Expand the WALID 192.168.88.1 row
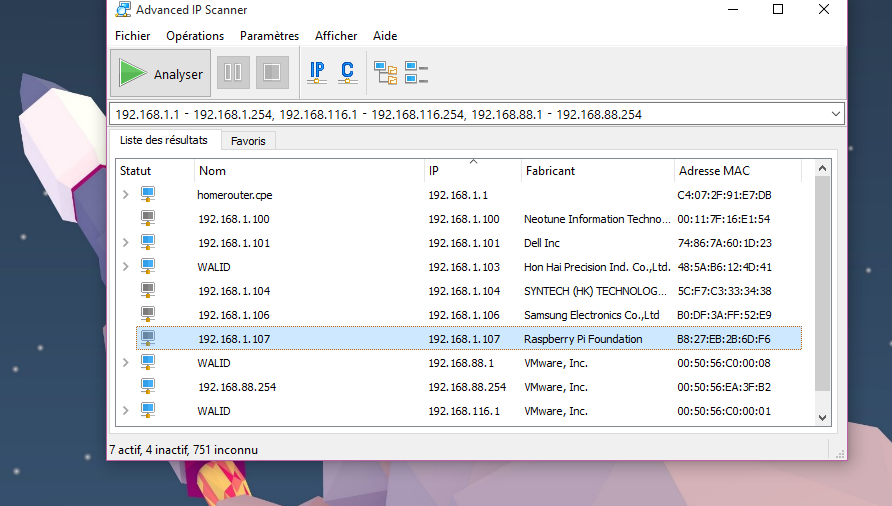 click(126, 363)
